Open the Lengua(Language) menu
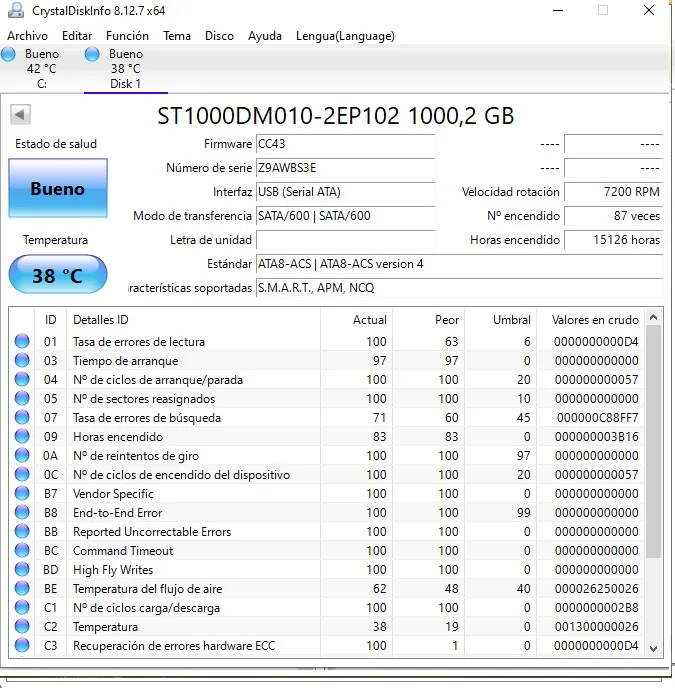The height and width of the screenshot is (688, 675). pyautogui.click(x=345, y=36)
